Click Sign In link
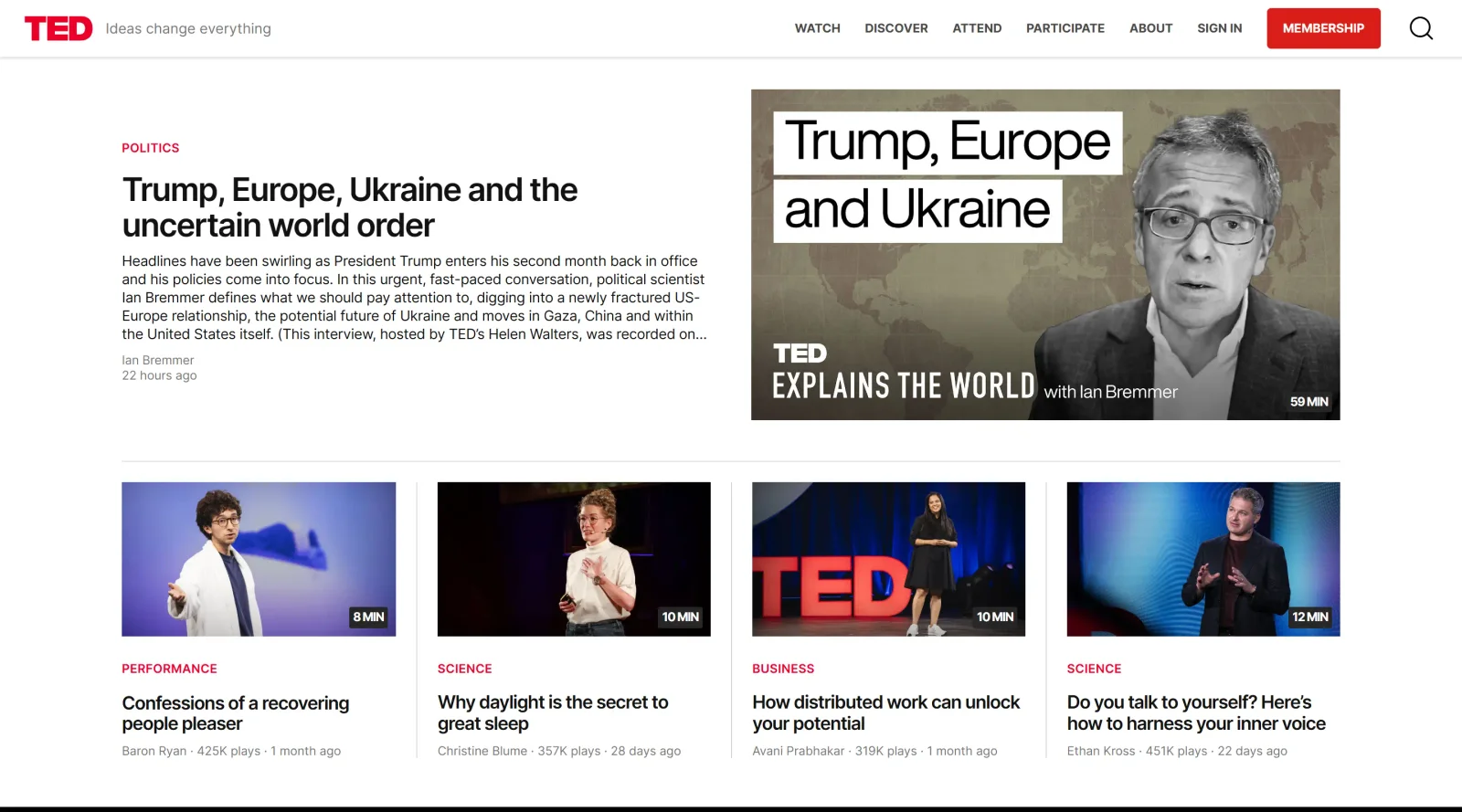 [x=1219, y=28]
